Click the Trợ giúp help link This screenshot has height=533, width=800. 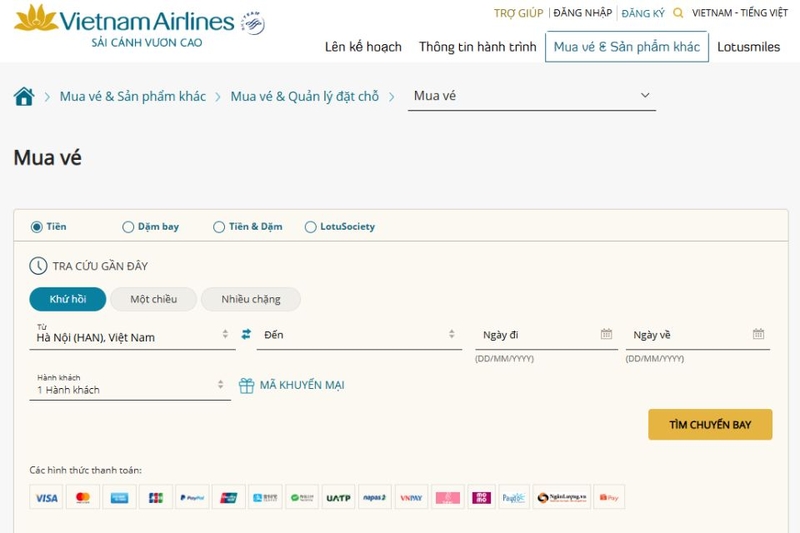click(x=518, y=13)
